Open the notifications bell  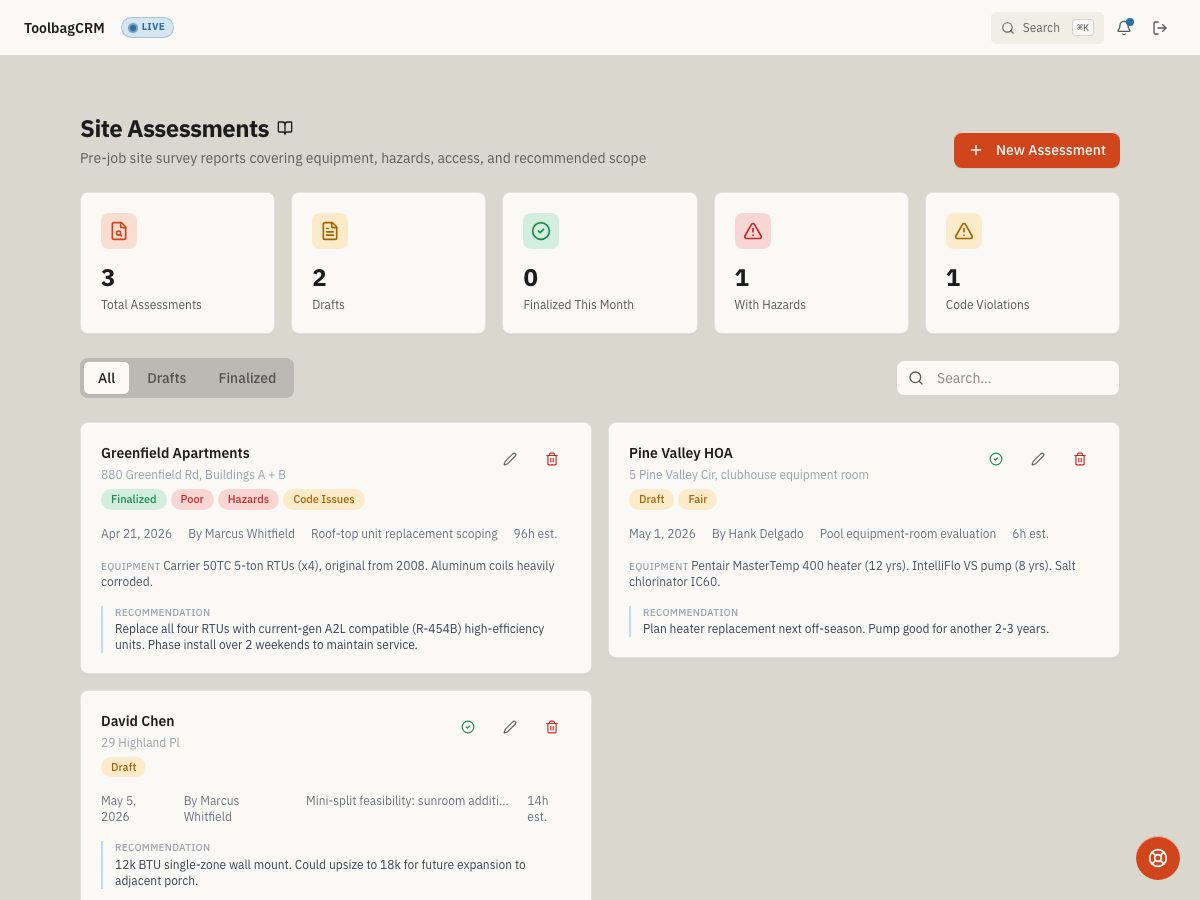(1124, 28)
